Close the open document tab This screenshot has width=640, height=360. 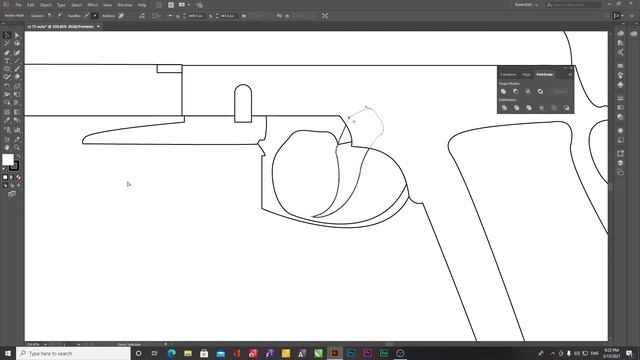98,27
